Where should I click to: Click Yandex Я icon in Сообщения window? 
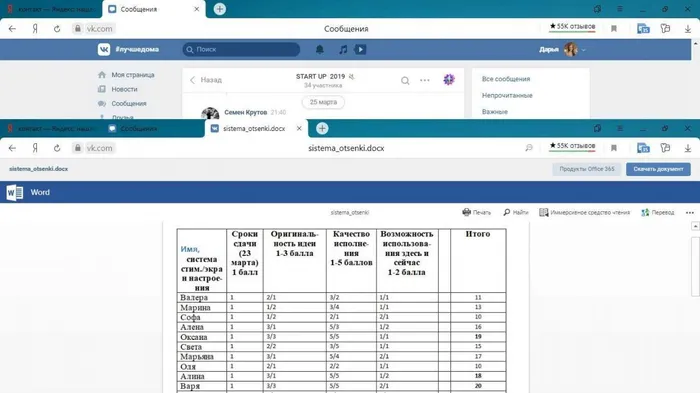(x=35, y=29)
